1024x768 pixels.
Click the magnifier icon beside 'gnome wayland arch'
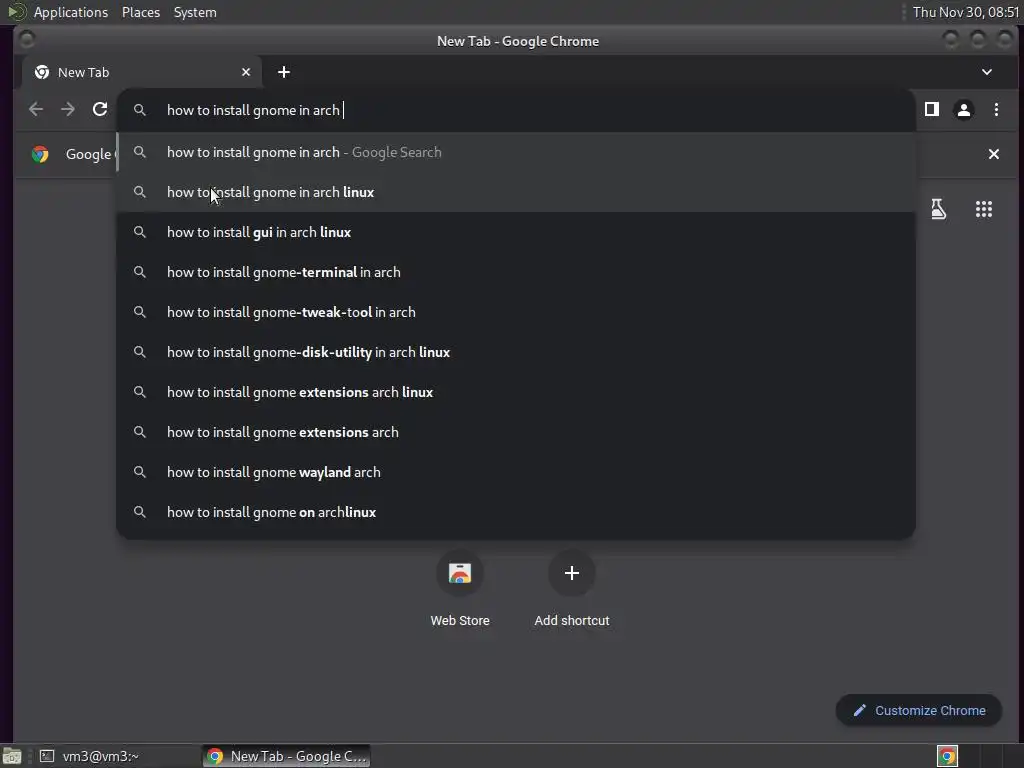pos(140,472)
